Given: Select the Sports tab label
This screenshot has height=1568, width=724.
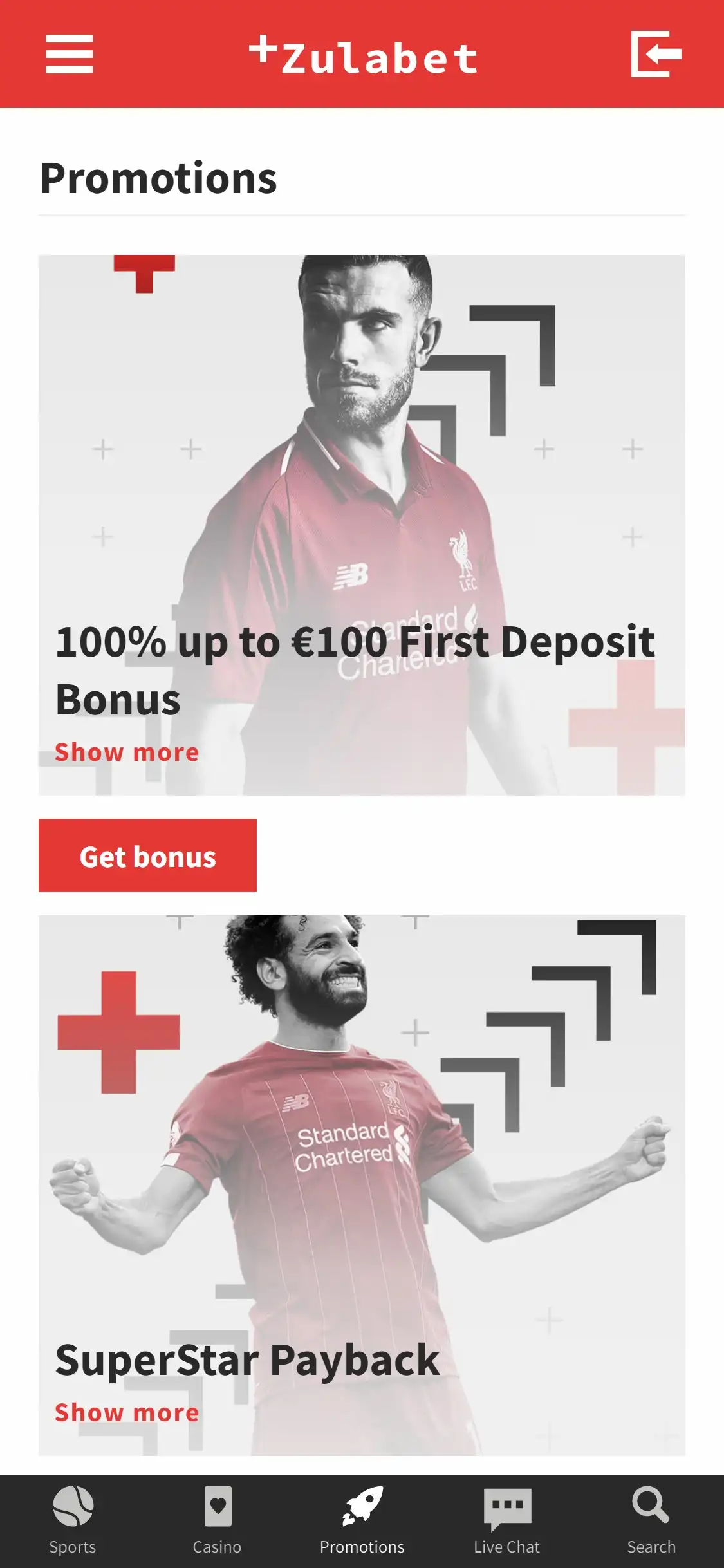Looking at the screenshot, I should pyautogui.click(x=73, y=1547).
